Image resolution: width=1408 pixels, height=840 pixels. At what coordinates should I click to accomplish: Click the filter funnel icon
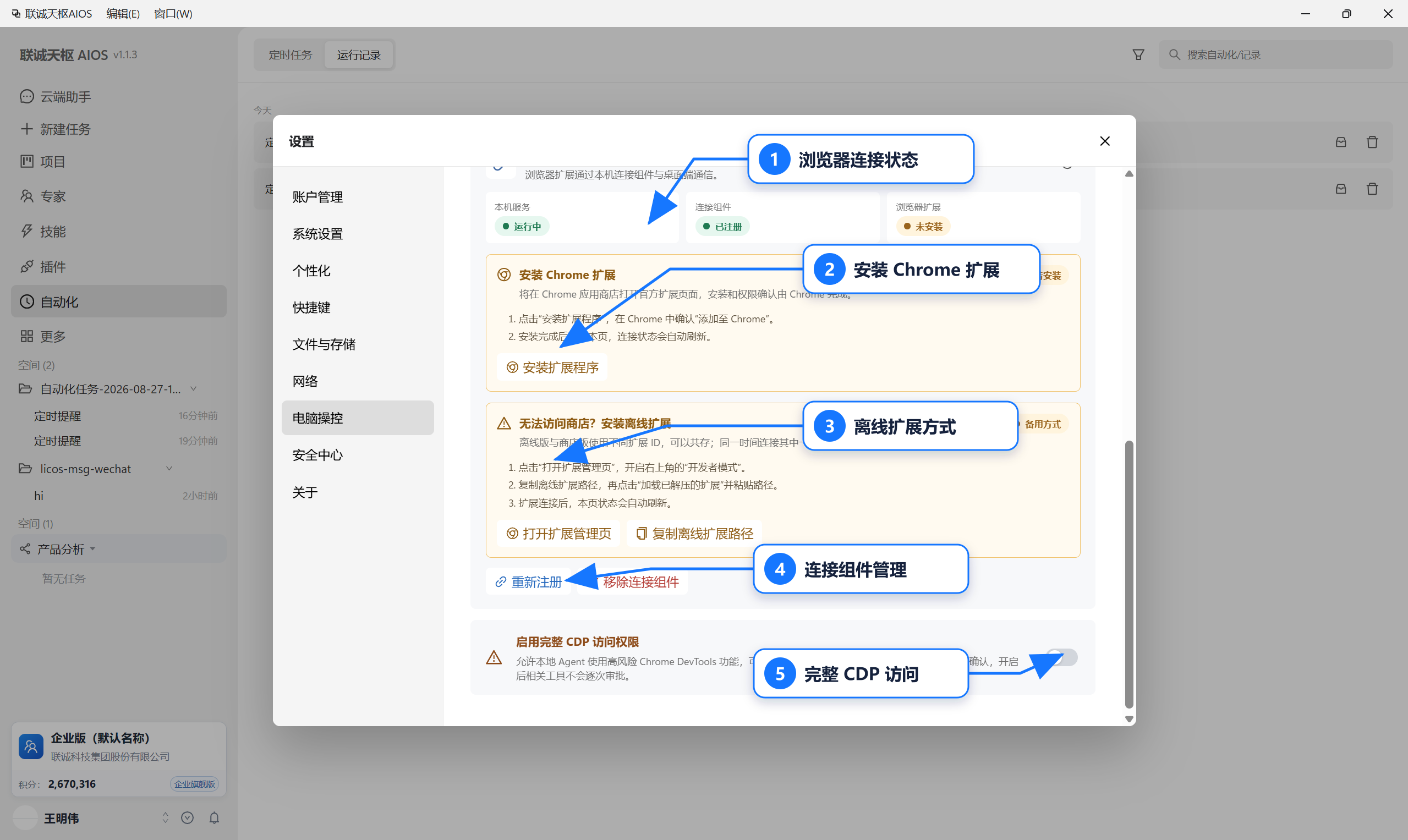click(x=1138, y=55)
